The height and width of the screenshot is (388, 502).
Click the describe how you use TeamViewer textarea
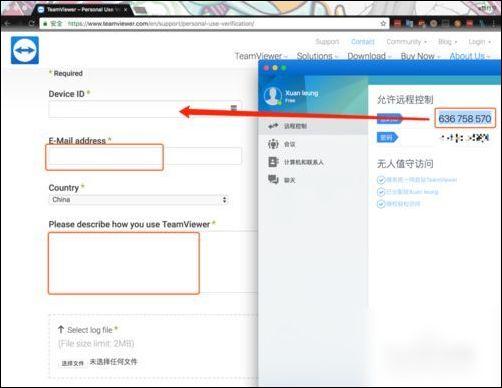tap(153, 262)
